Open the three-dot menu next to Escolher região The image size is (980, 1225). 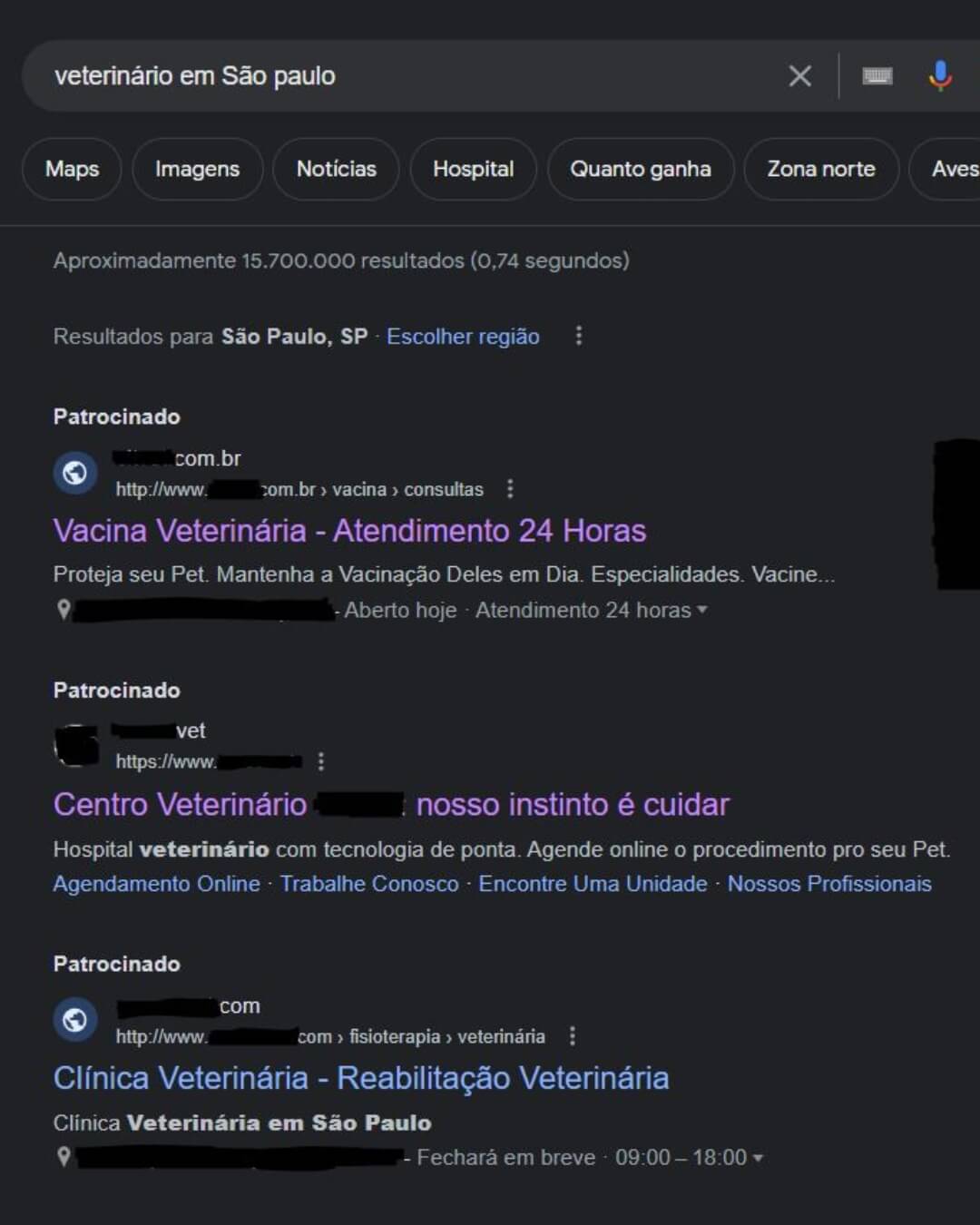click(x=579, y=336)
